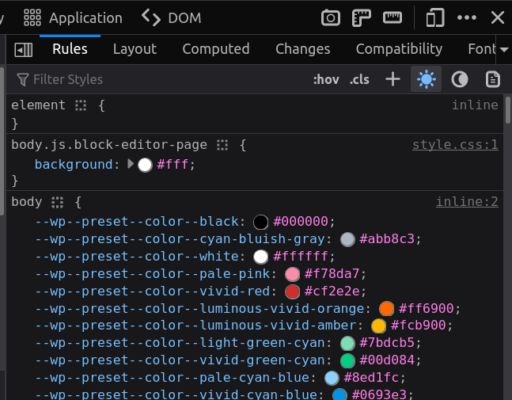Click the --wp--preset--color--luminous-vivid-orange property name
The height and width of the screenshot is (400, 512).
[200, 308]
